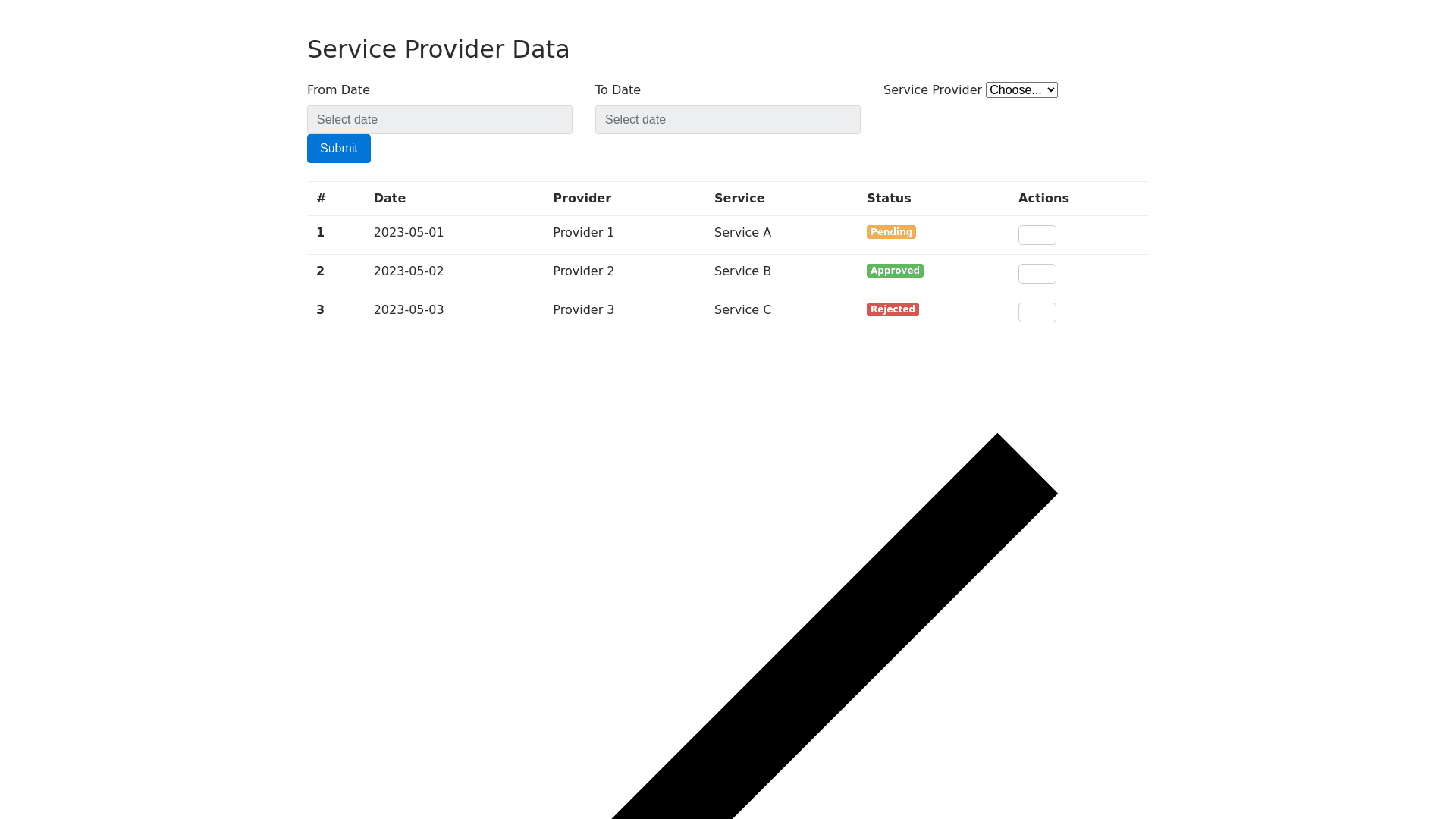Click the action button for Provider 2
1456x819 pixels.
(x=1037, y=274)
